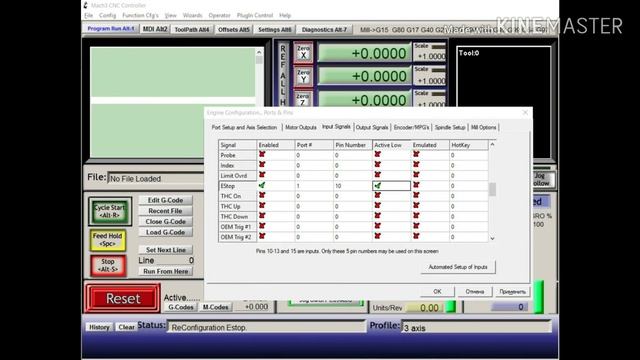Open the Encoder/MPG's tab

[411, 127]
